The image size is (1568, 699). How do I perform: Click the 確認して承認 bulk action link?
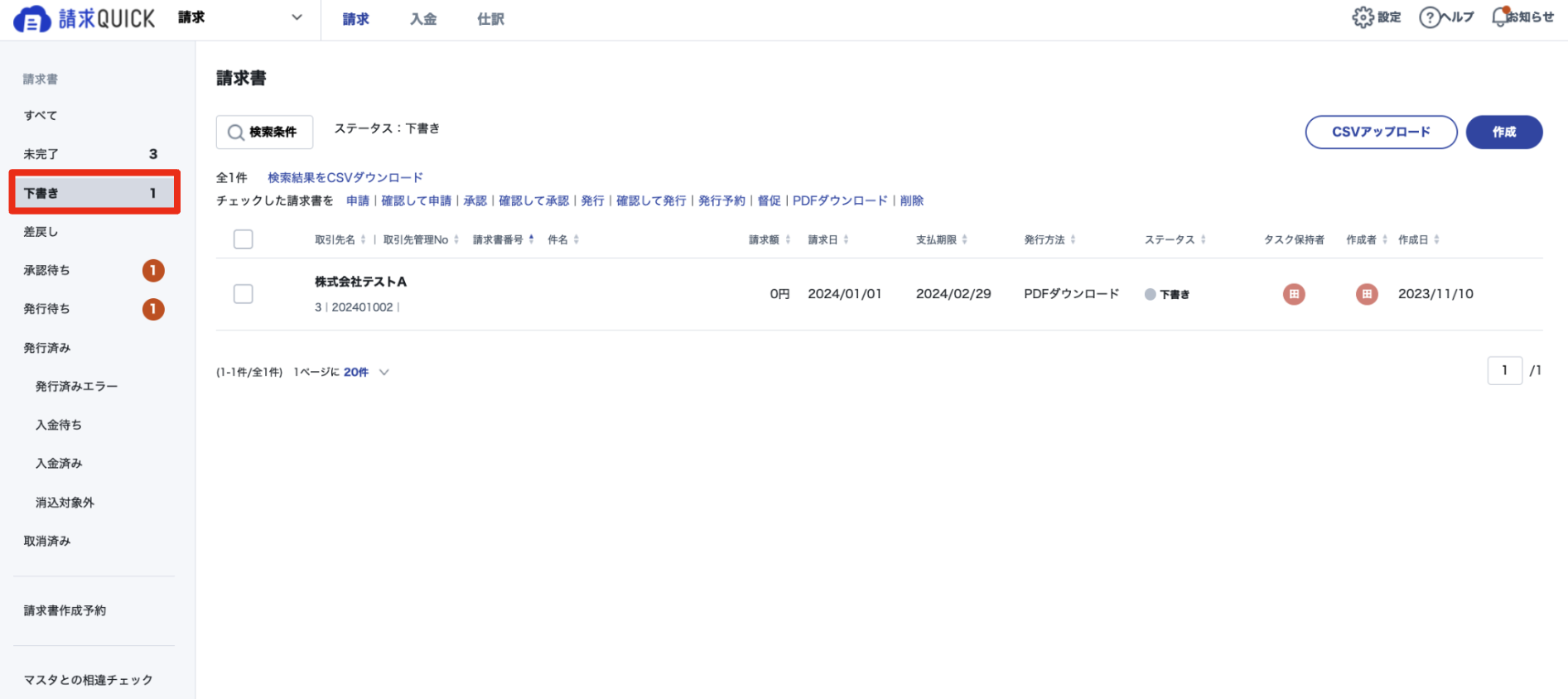[x=533, y=200]
